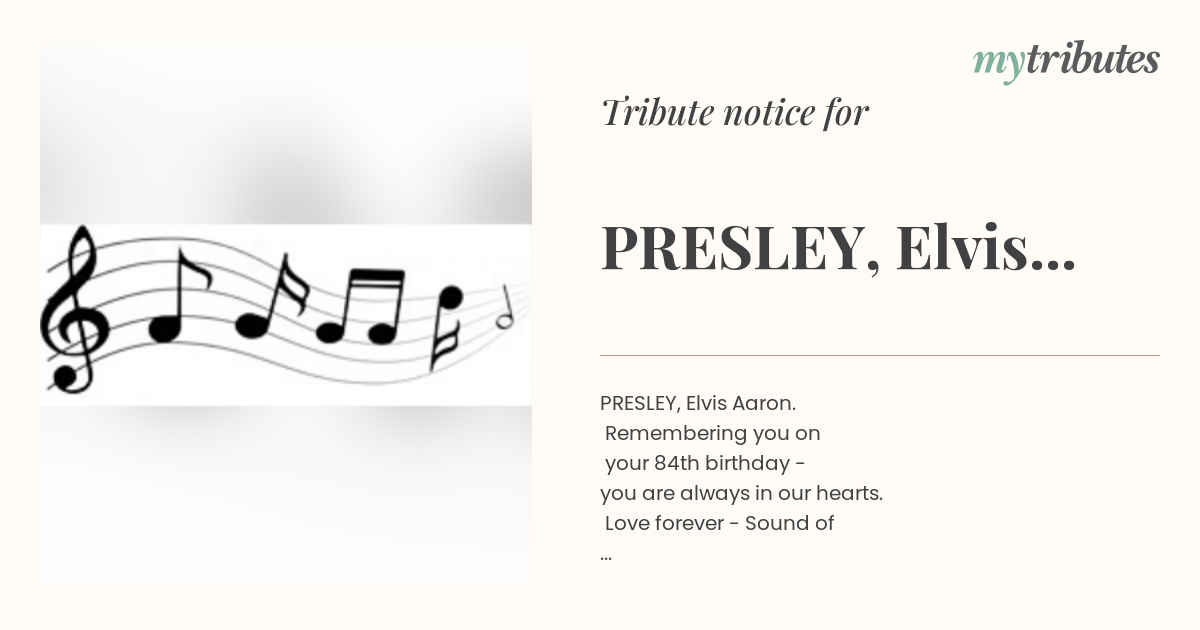Click the small note with flags
The width and height of the screenshot is (1200, 630).
[x=447, y=327]
